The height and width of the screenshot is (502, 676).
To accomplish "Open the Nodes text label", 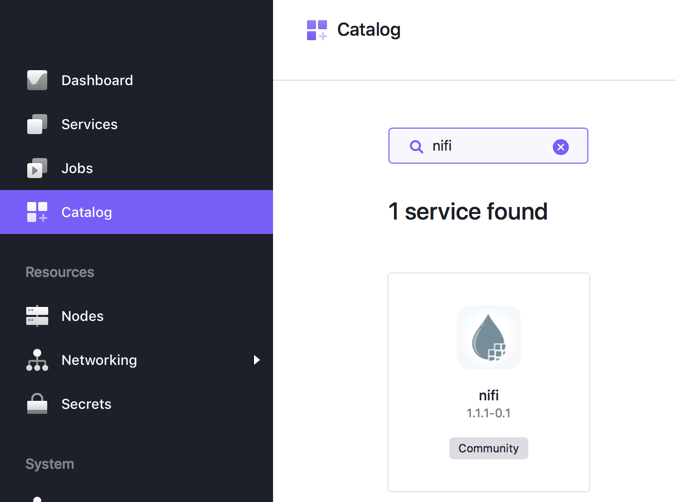I will pyautogui.click(x=82, y=316).
